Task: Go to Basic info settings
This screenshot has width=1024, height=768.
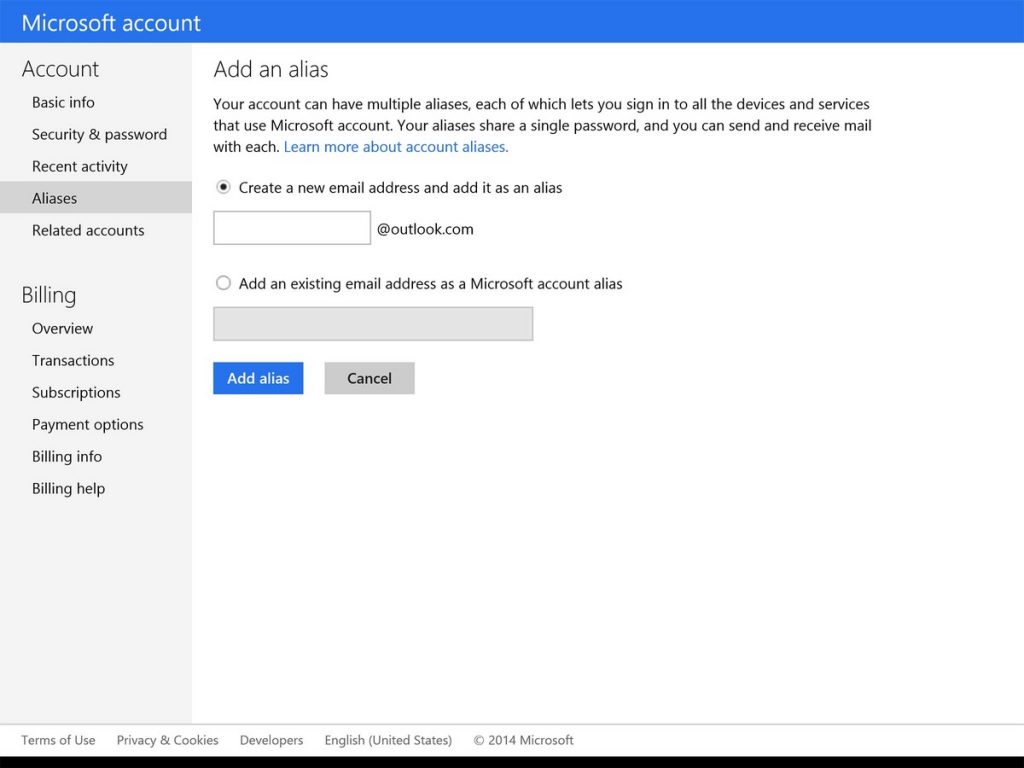Action: (x=63, y=102)
